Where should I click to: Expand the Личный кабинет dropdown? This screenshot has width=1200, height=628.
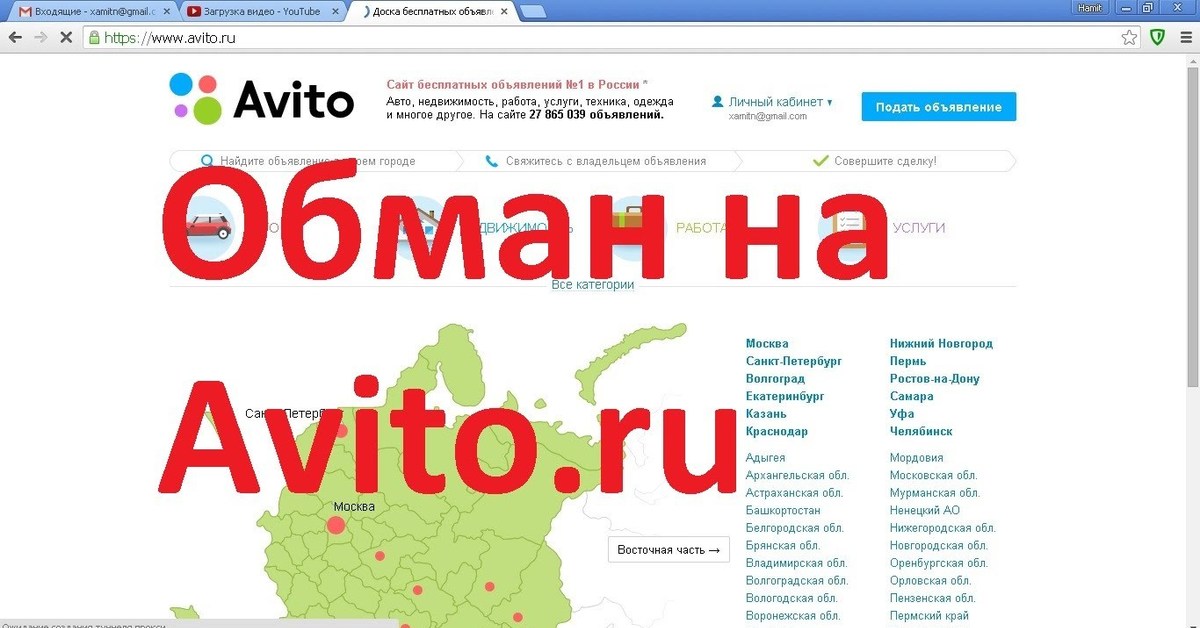[x=772, y=102]
